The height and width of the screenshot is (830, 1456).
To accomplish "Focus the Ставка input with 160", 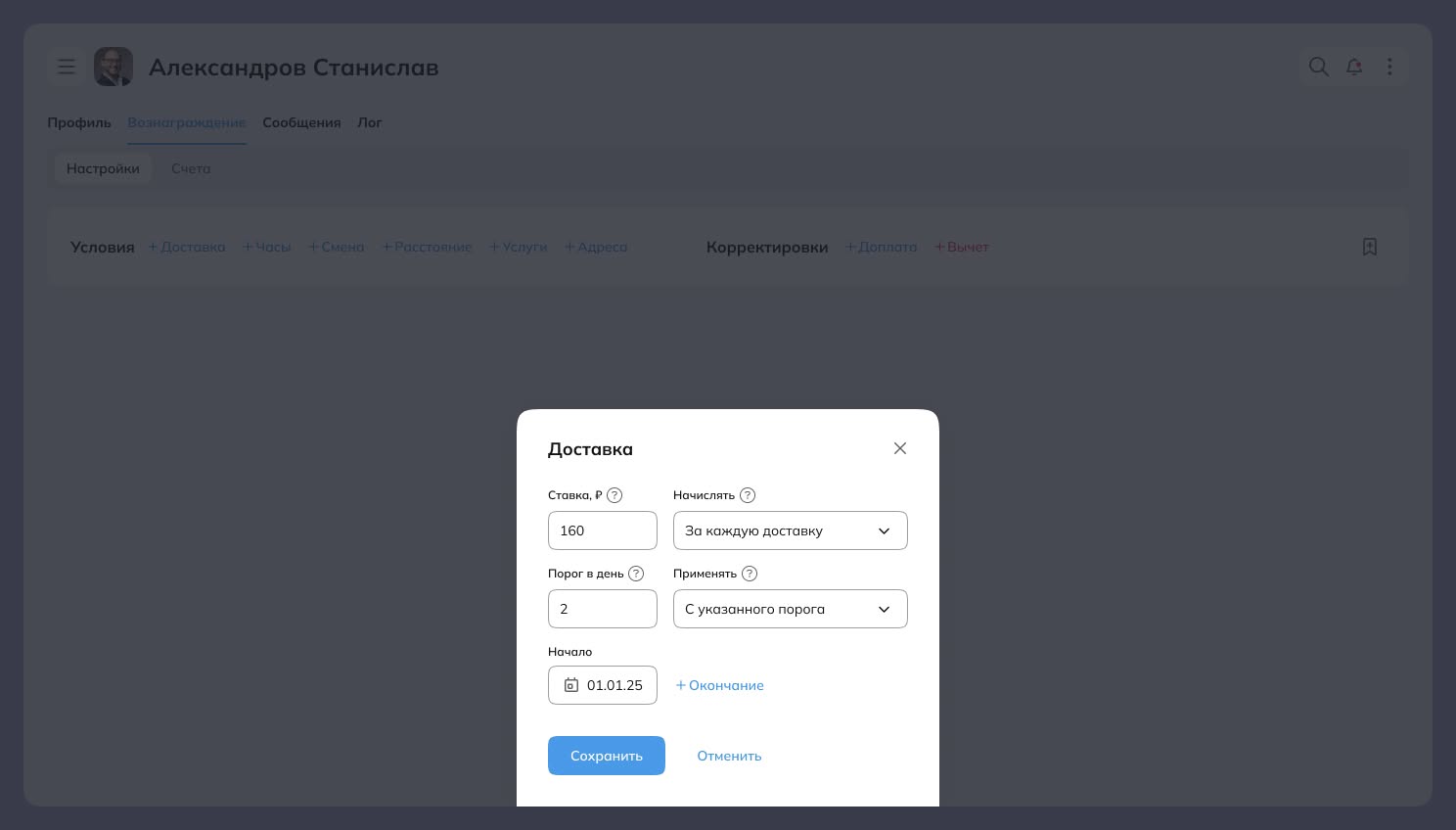I will (603, 530).
